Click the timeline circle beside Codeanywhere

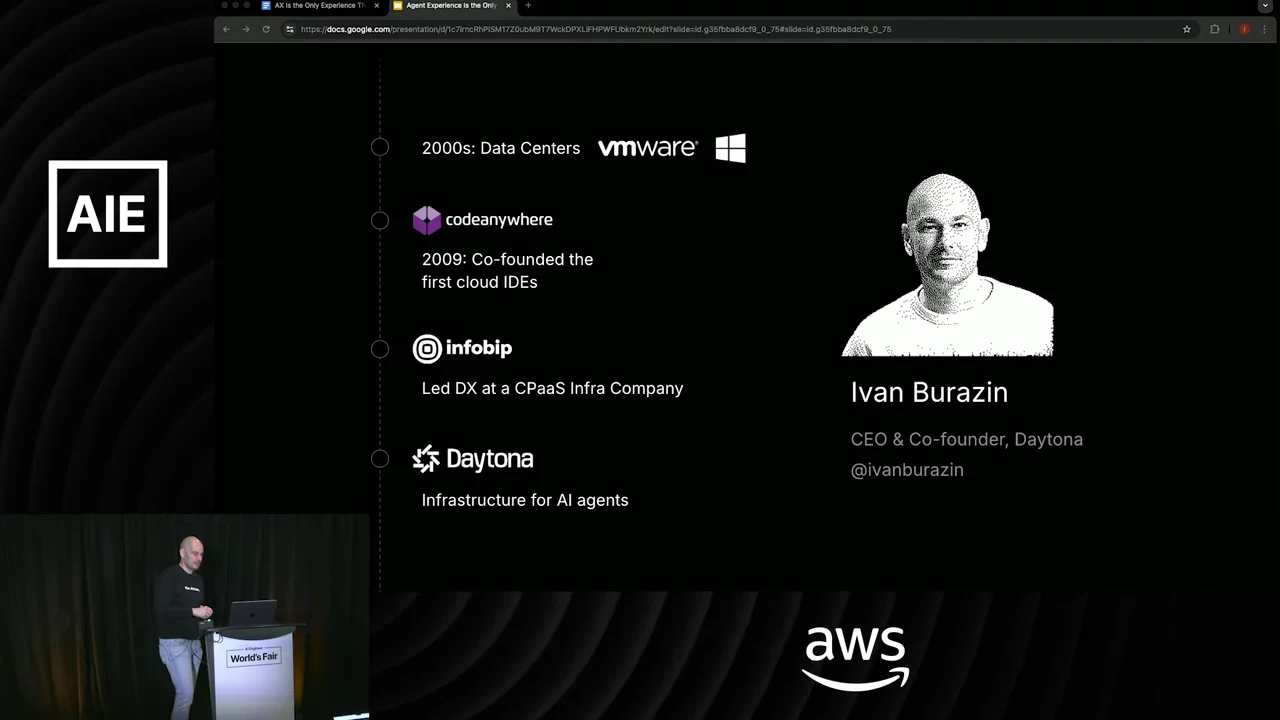coord(380,220)
